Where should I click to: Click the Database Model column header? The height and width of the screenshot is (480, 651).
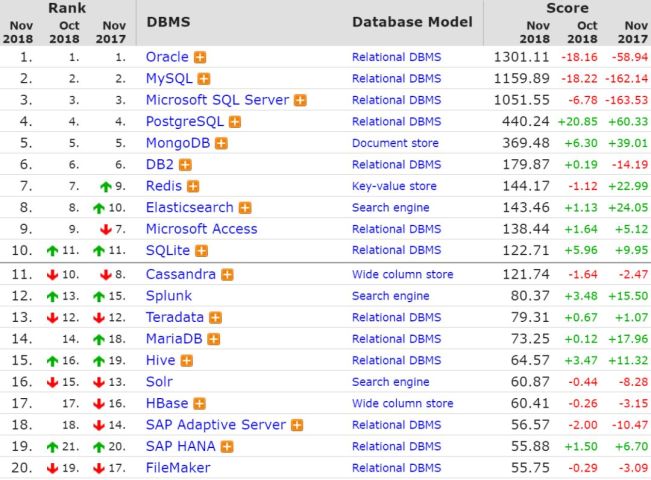(412, 22)
